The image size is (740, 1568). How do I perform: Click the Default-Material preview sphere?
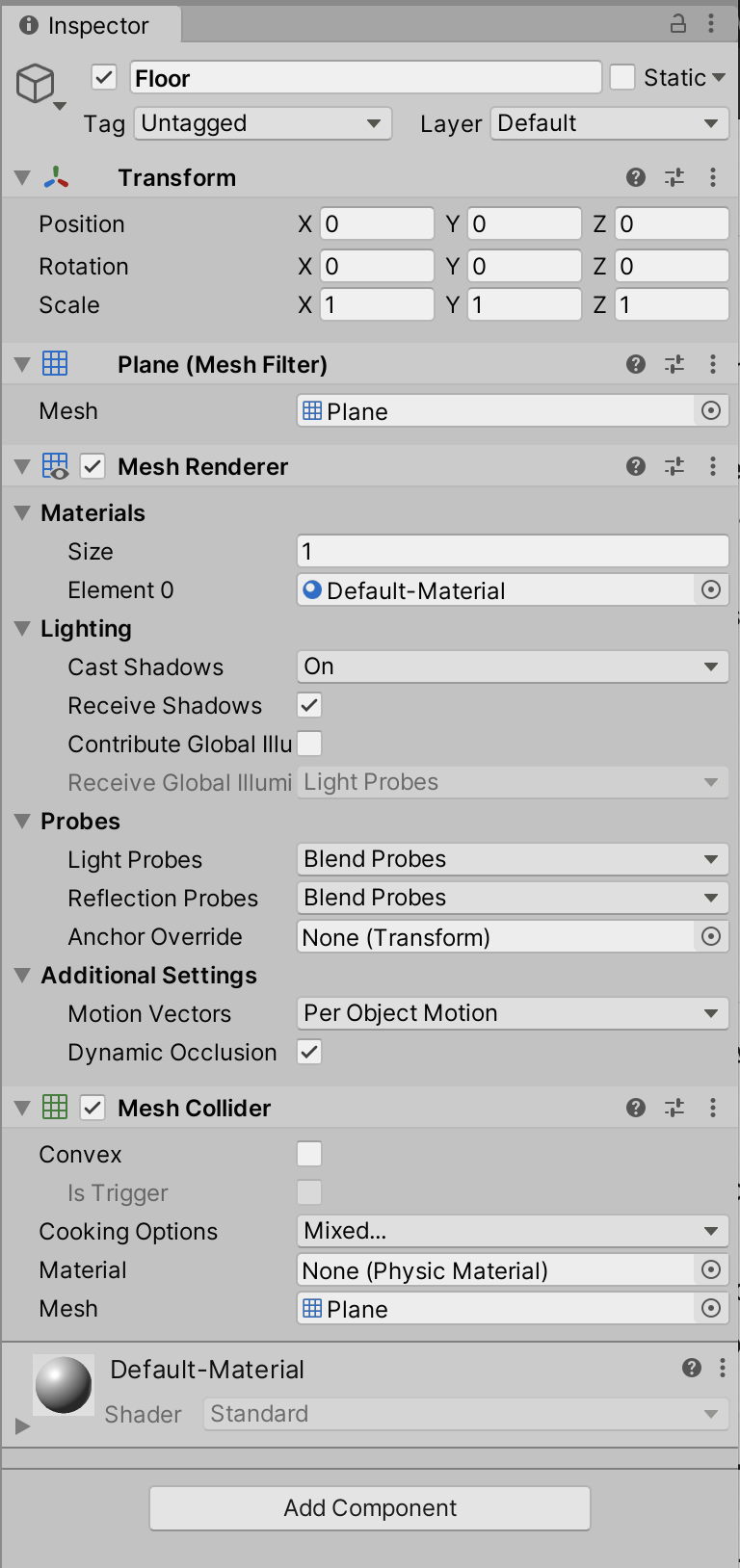tap(64, 1385)
